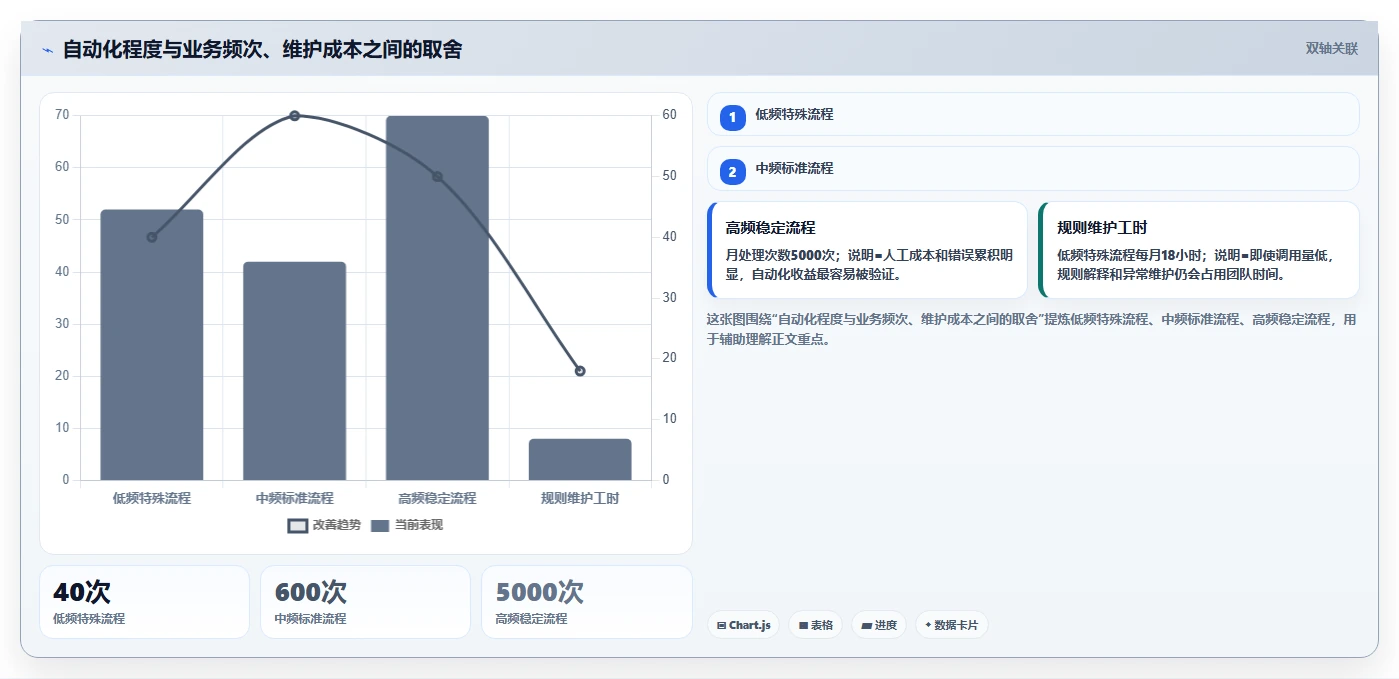Image resolution: width=1399 pixels, height=679 pixels.
Task: Click the 改善趋势 legend color box
Action: coord(297,526)
